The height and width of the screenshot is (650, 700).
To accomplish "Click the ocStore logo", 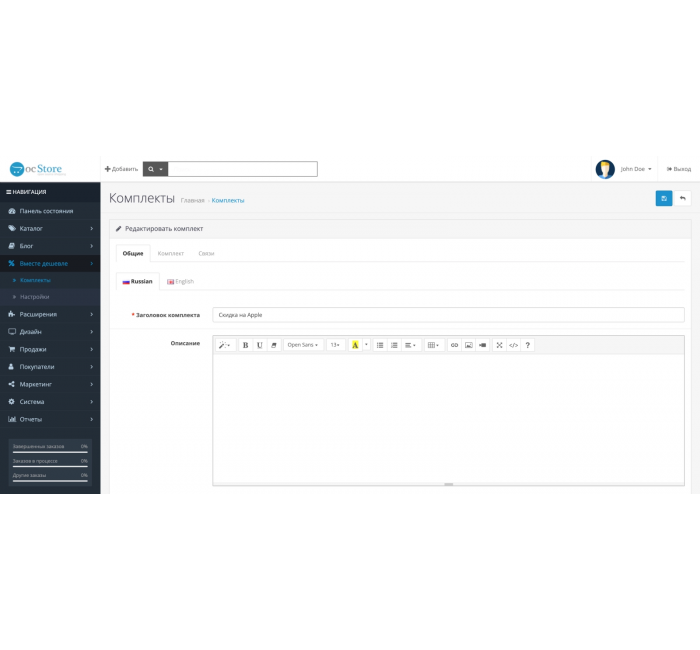I will coord(37,169).
